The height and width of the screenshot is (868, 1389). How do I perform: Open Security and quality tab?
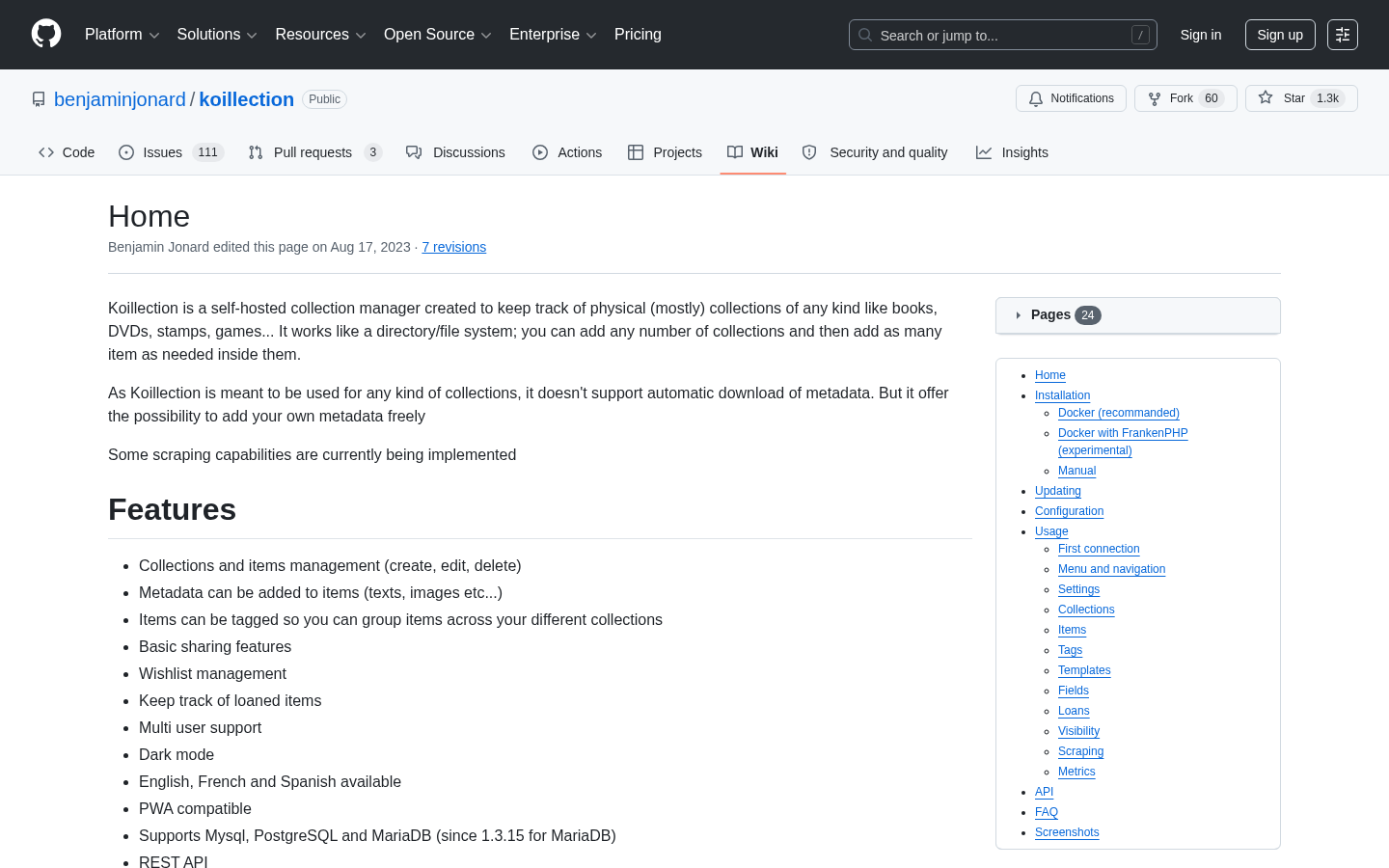click(x=875, y=152)
